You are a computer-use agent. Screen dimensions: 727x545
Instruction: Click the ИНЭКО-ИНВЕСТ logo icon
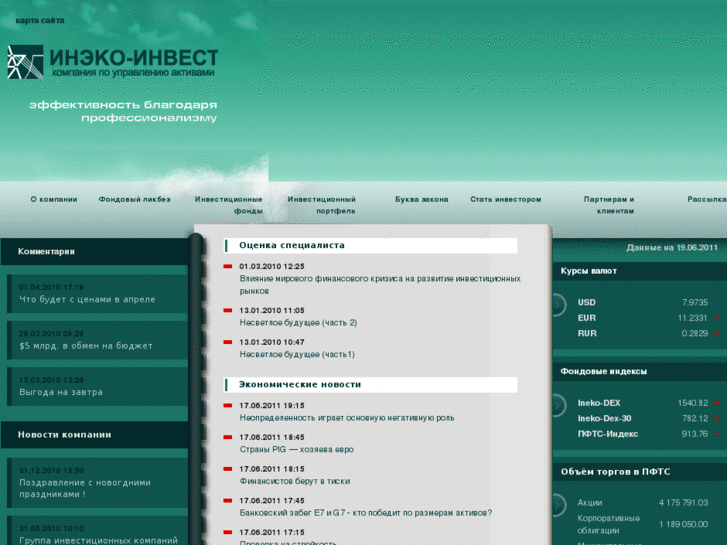point(25,62)
